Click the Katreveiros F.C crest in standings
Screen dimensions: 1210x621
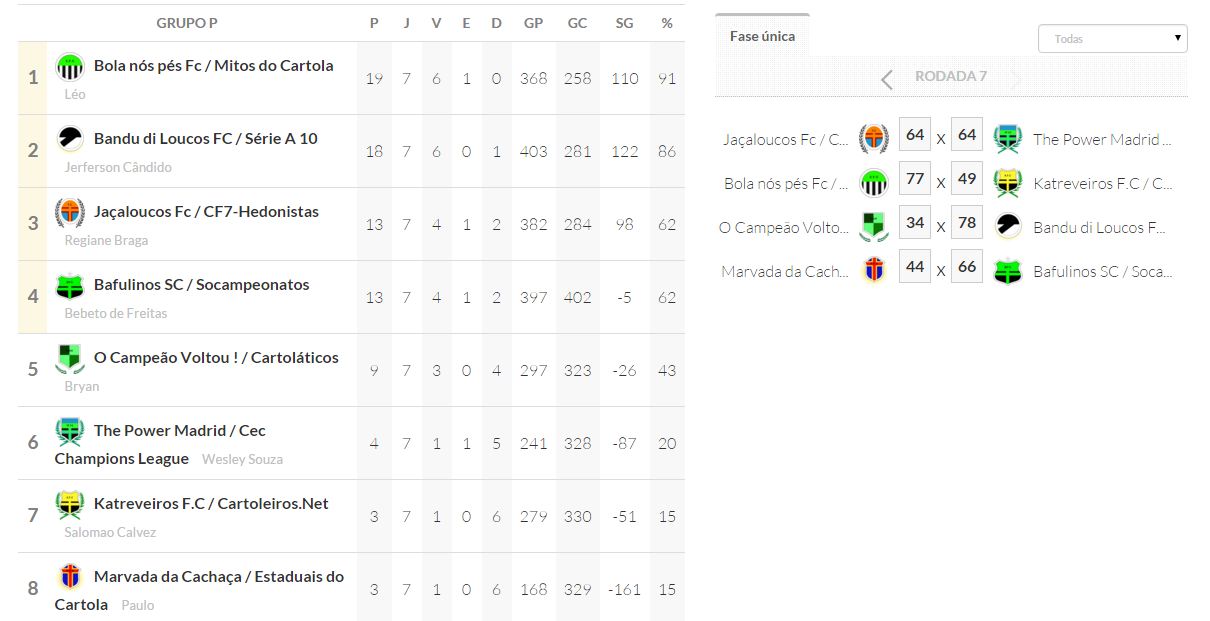pos(70,504)
